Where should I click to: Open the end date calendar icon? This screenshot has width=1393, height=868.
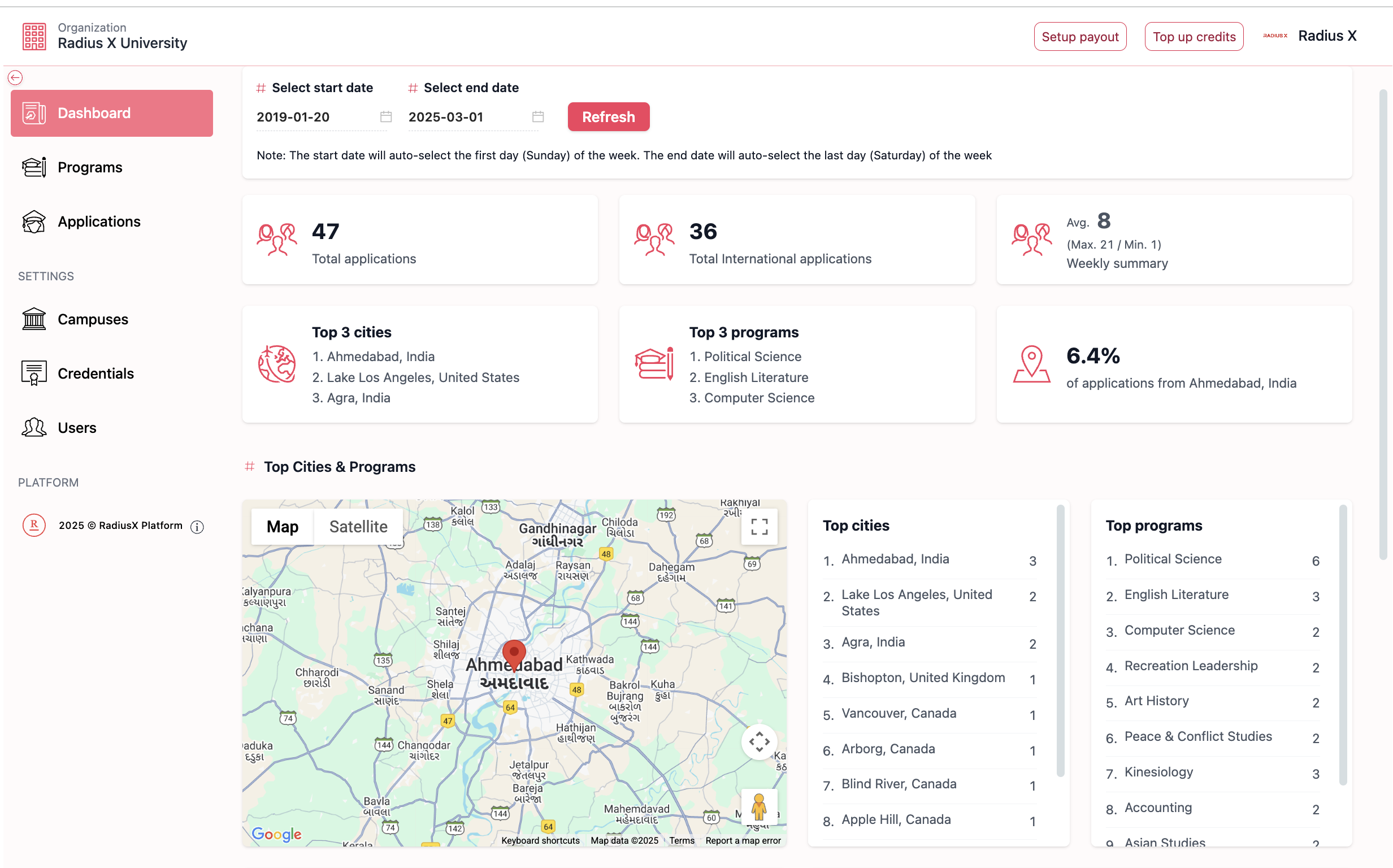pyautogui.click(x=538, y=117)
